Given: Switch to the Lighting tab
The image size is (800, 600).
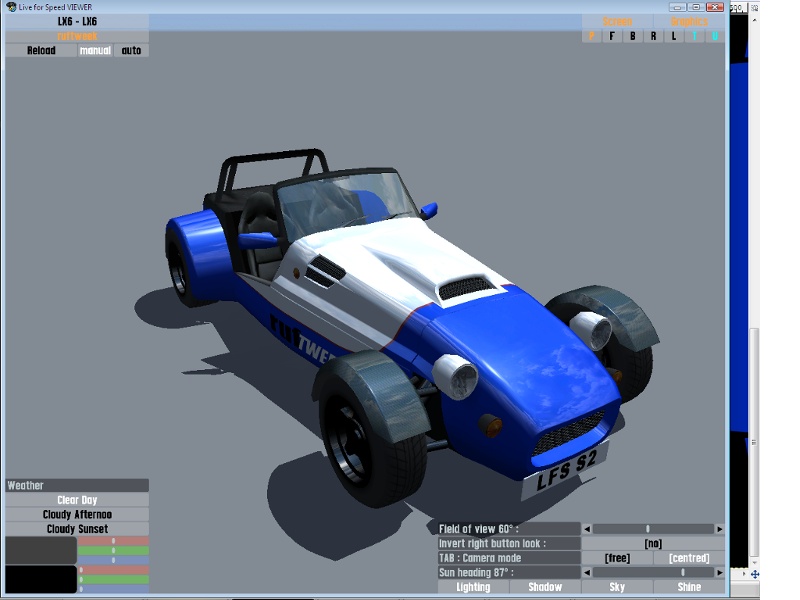Looking at the screenshot, I should point(473,587).
